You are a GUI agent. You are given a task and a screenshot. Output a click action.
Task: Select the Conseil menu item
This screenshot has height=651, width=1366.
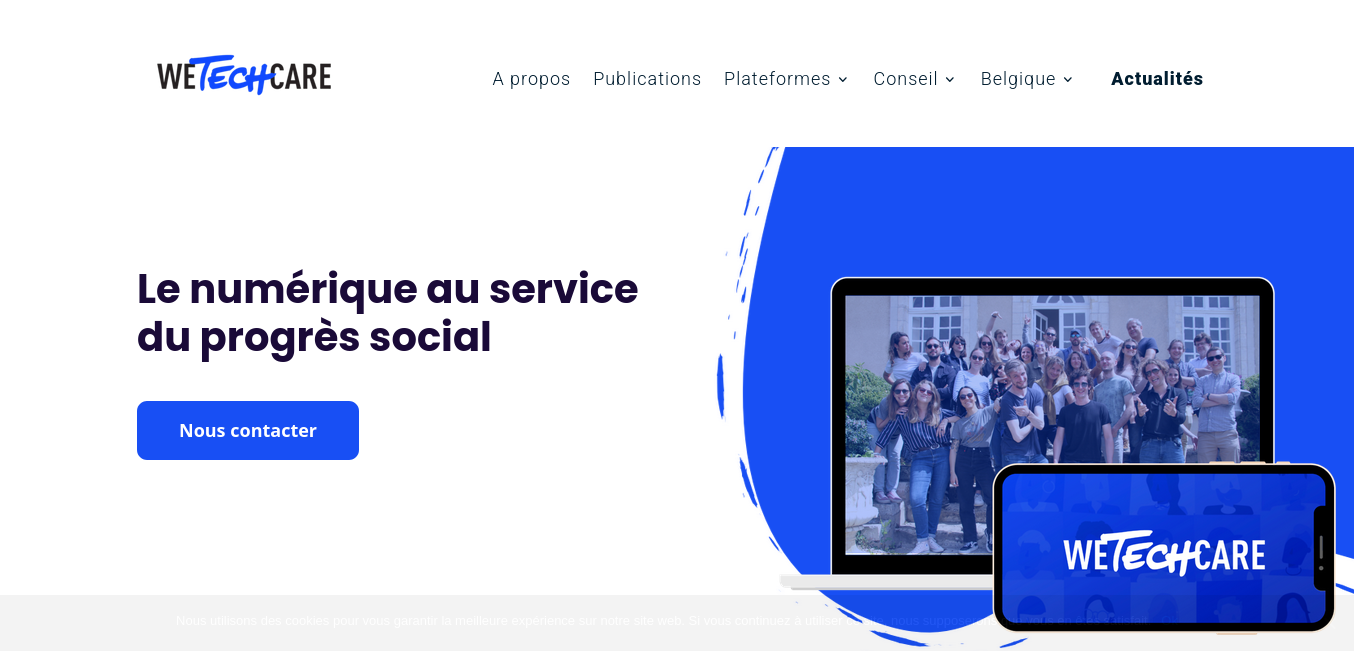pos(905,79)
